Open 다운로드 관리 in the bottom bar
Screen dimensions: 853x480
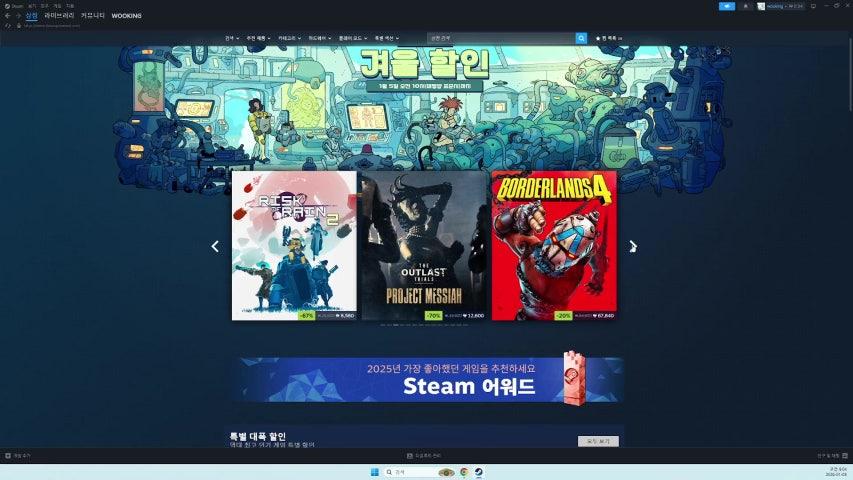424,456
